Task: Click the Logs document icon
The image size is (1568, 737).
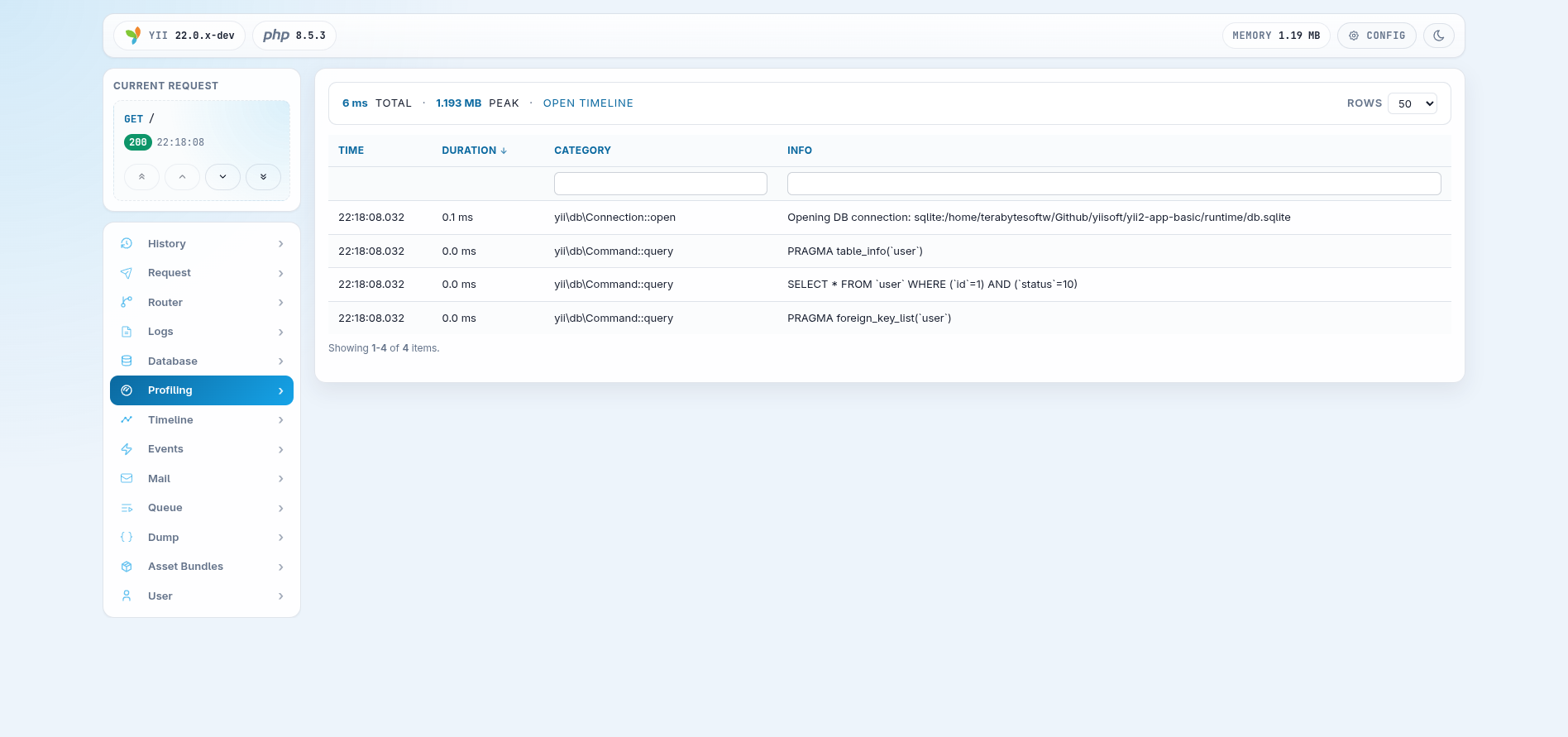Action: (127, 332)
